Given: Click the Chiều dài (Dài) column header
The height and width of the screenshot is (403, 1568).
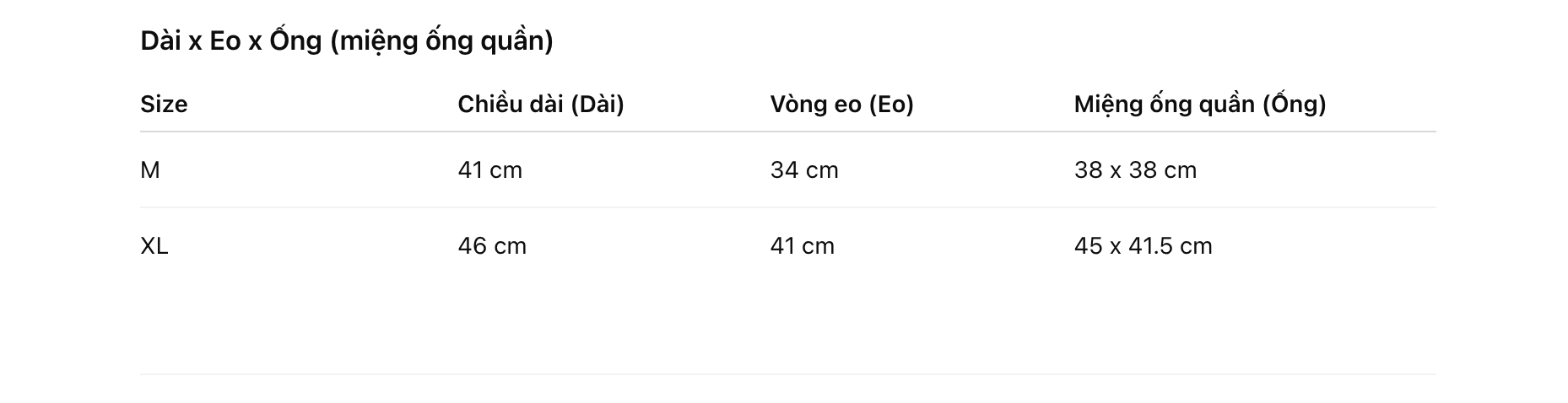Looking at the screenshot, I should pyautogui.click(x=541, y=104).
